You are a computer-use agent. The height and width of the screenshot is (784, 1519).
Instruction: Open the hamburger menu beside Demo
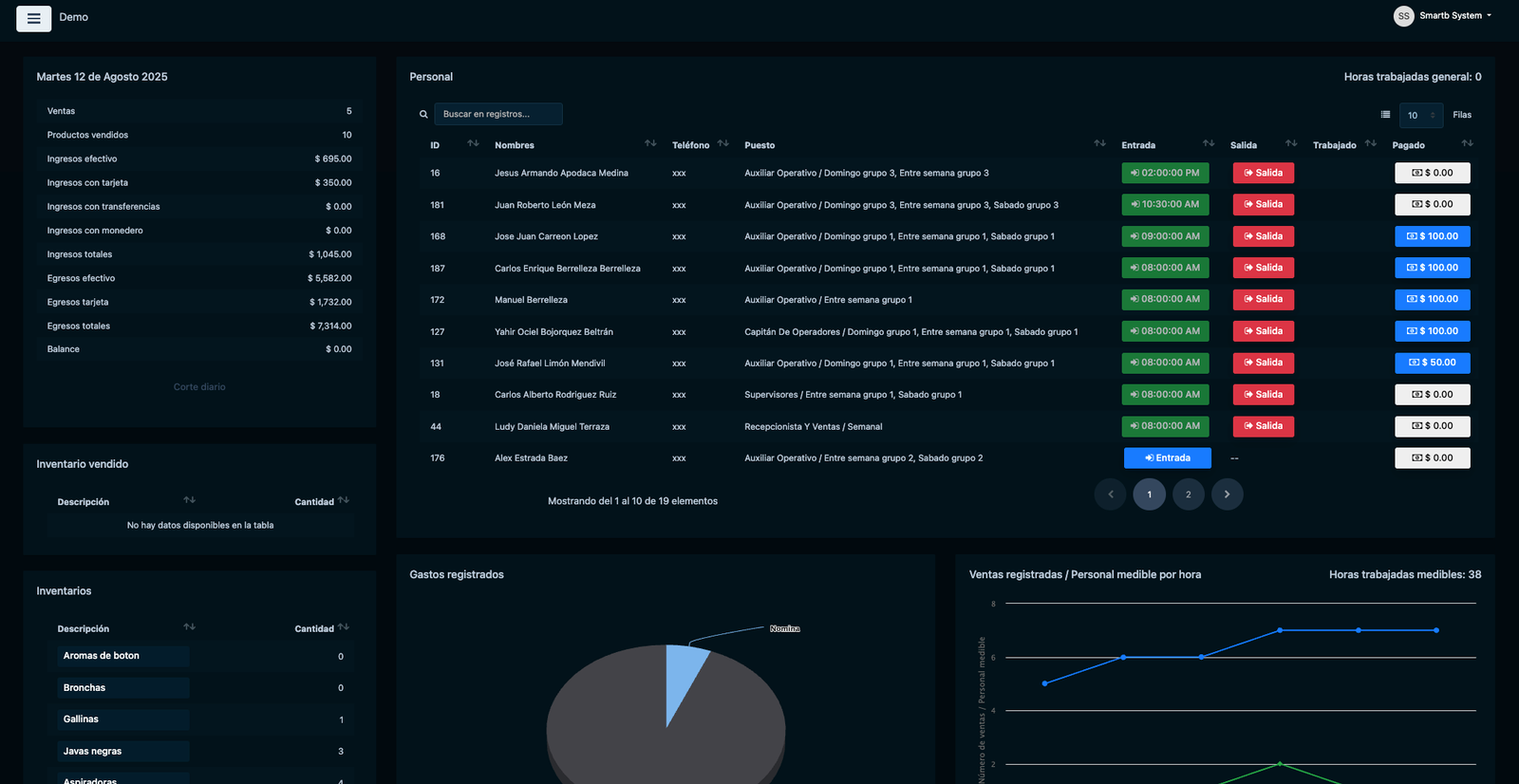34,18
